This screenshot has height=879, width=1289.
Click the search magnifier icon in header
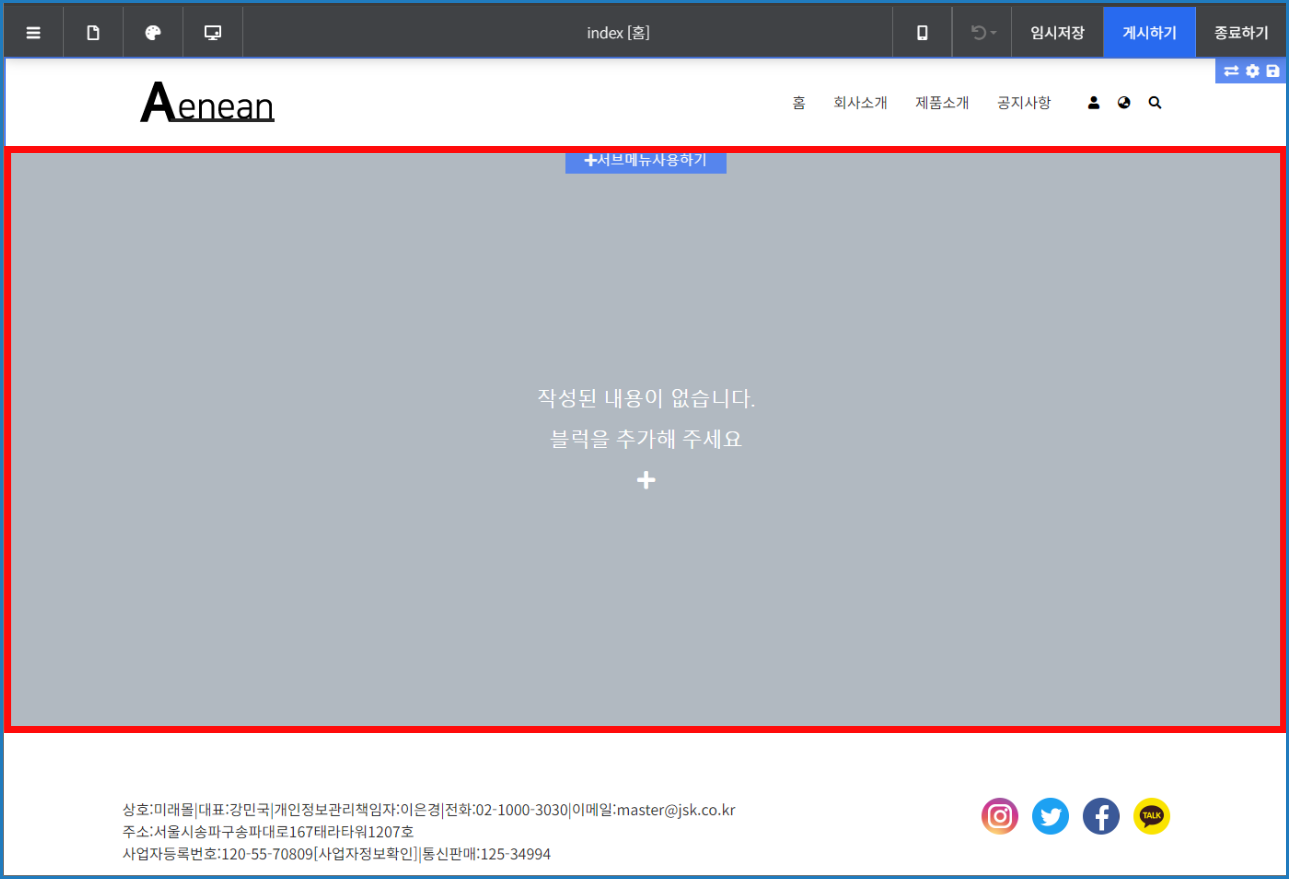tap(1155, 103)
